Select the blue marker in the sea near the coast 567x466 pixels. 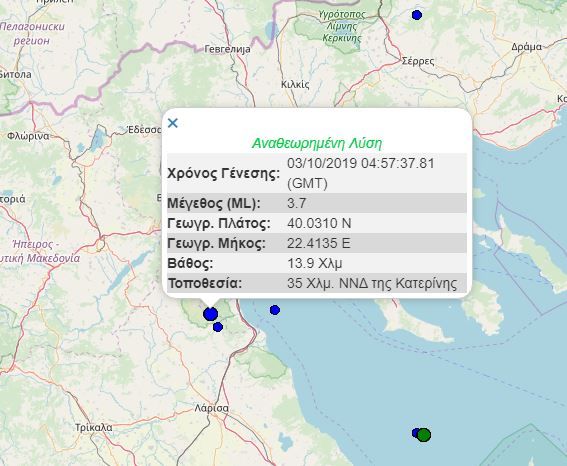point(275,310)
